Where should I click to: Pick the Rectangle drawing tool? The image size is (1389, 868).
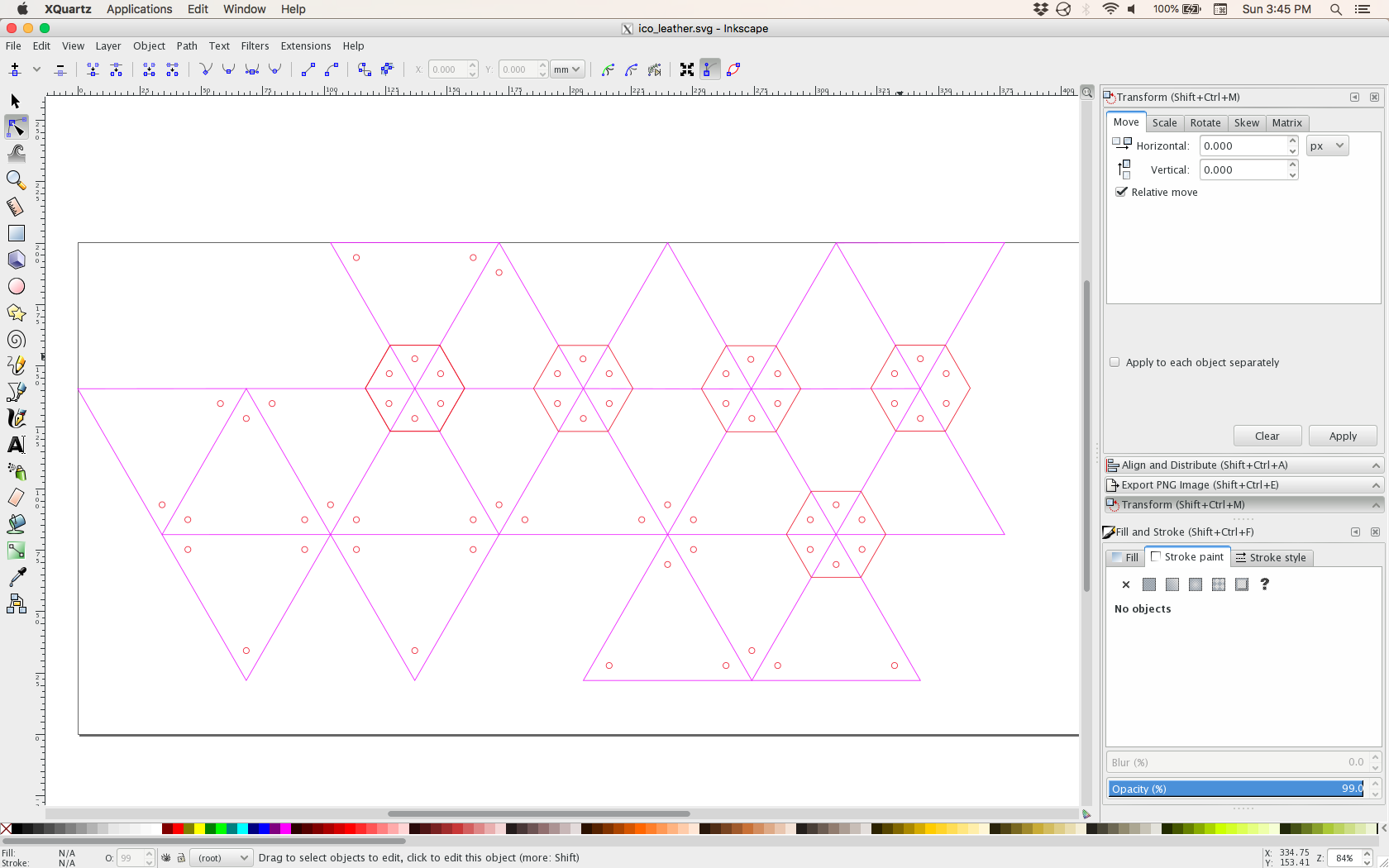tap(16, 233)
